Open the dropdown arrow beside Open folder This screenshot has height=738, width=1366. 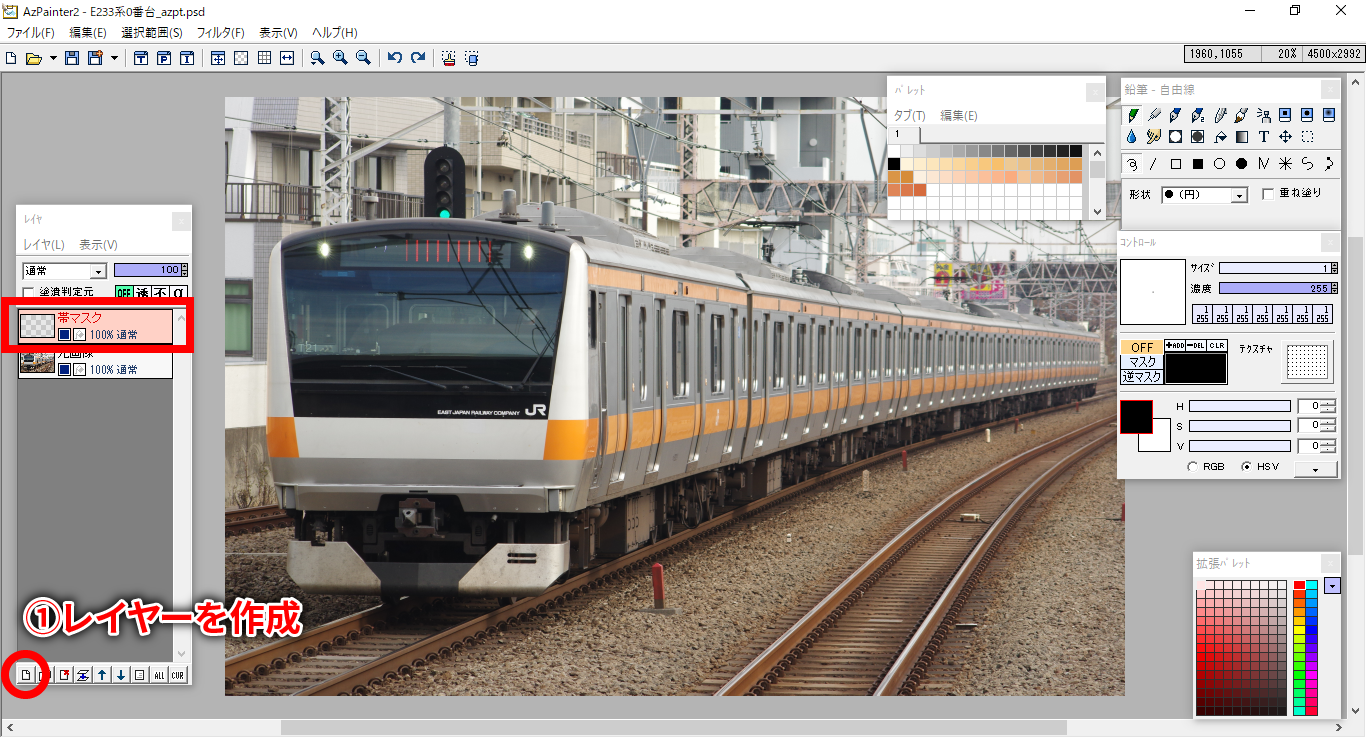click(53, 59)
